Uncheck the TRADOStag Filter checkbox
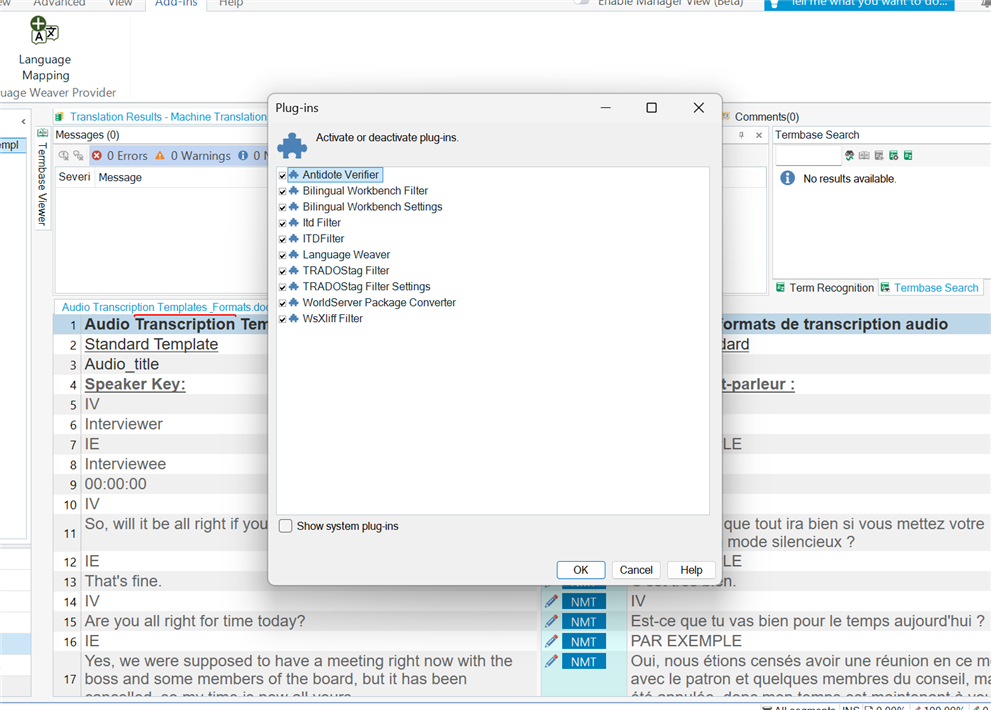Viewport: 991px width, 710px height. (x=283, y=271)
